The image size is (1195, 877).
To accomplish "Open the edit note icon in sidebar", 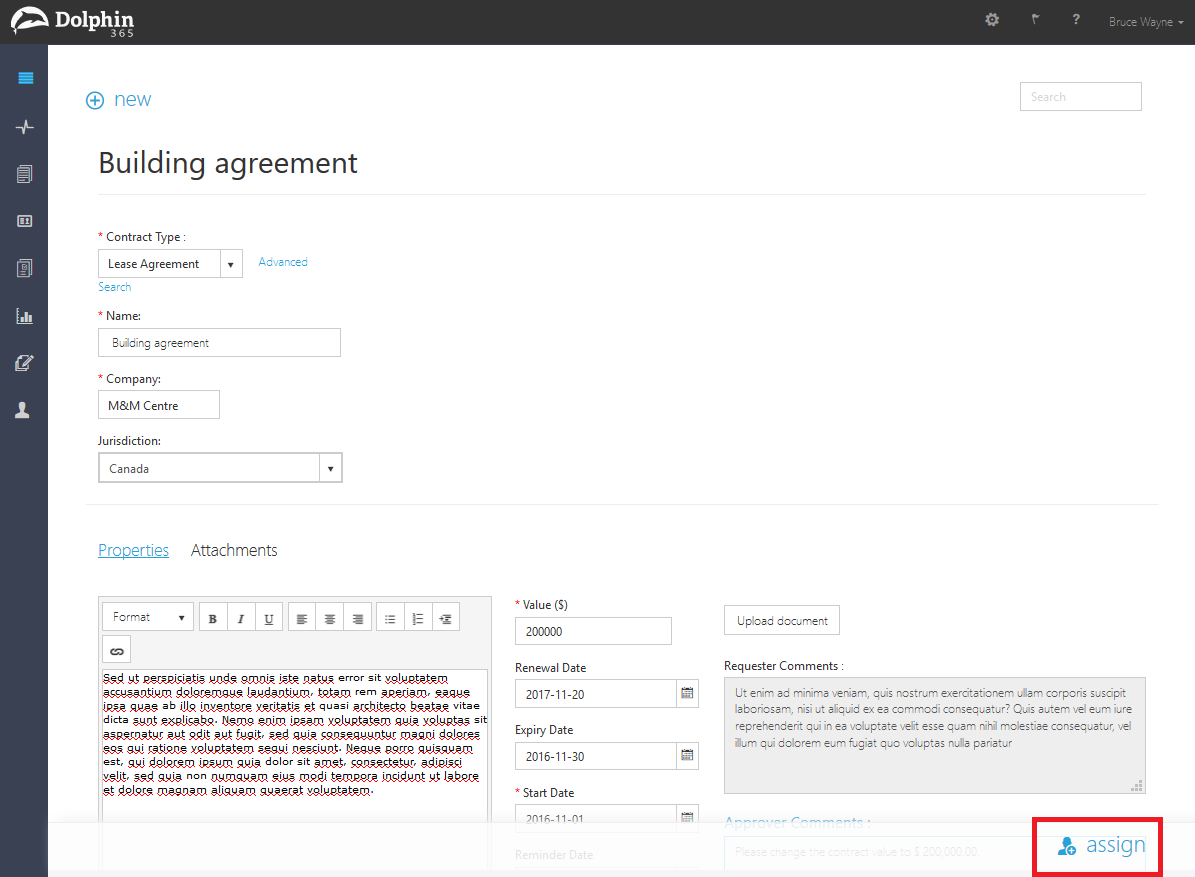I will click(24, 363).
